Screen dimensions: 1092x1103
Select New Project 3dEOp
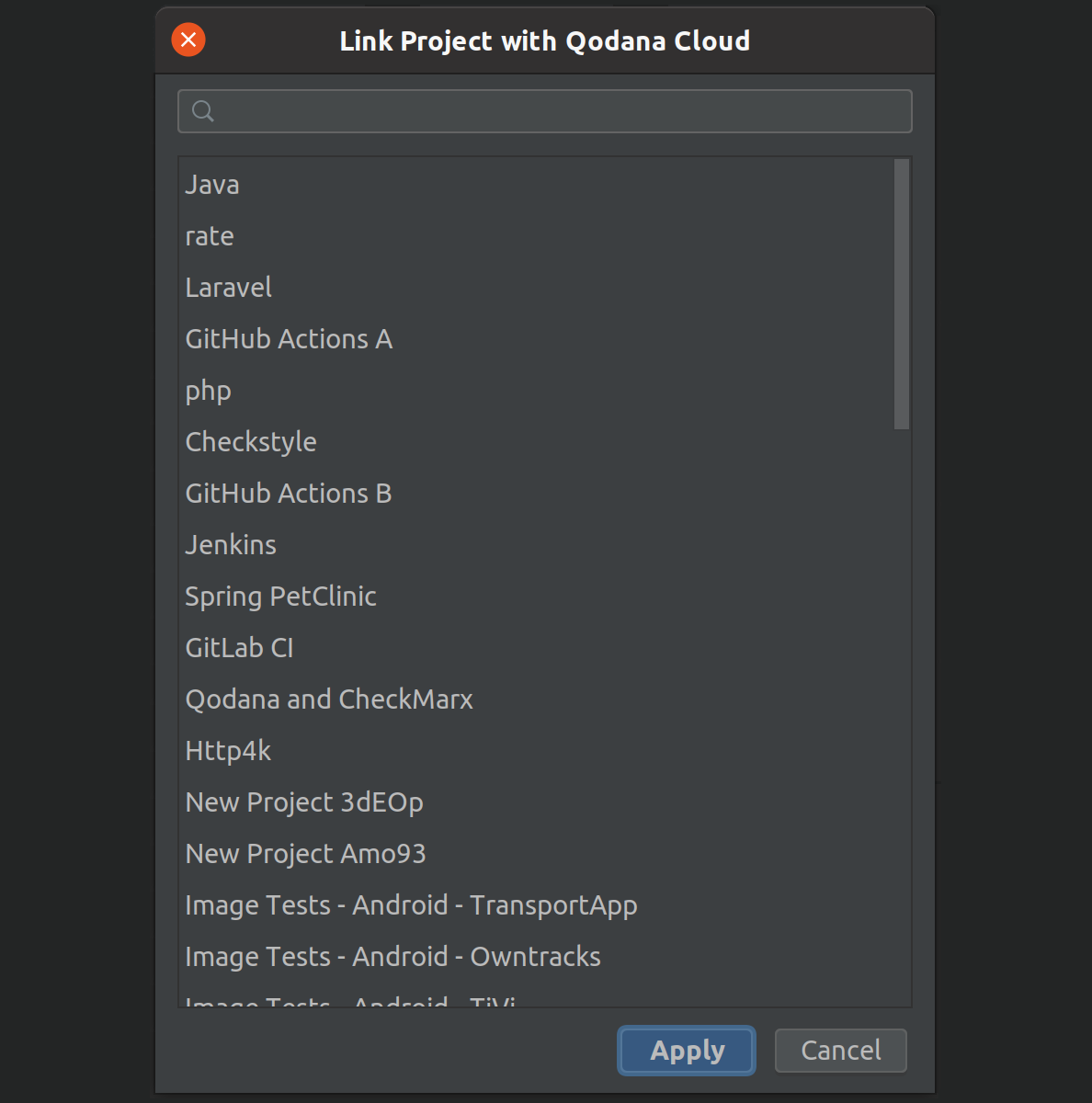click(304, 802)
